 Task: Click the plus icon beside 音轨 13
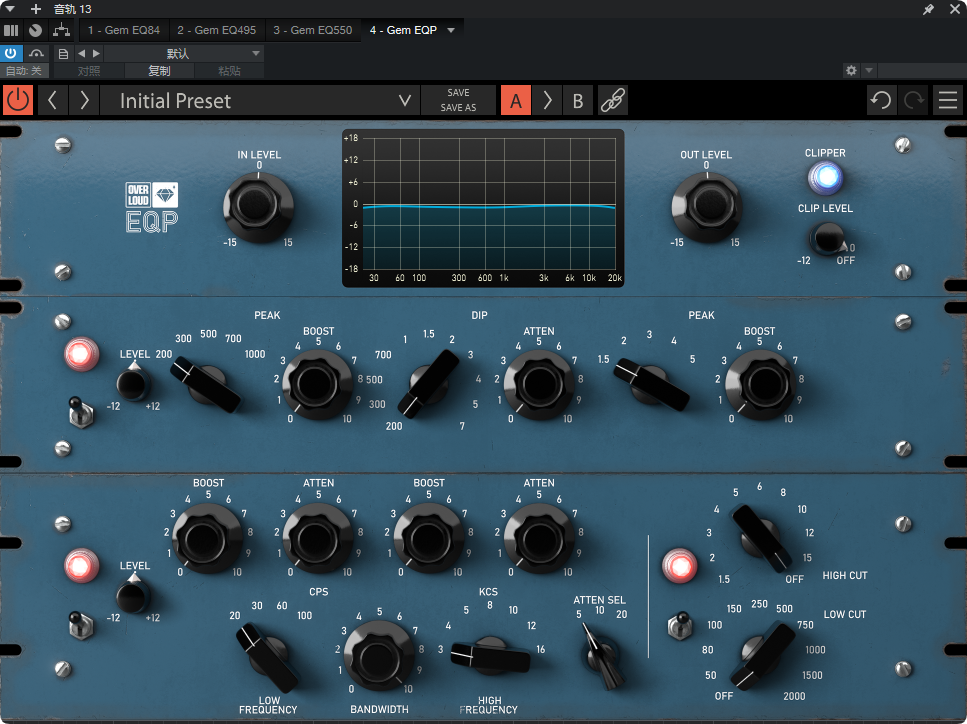click(36, 9)
